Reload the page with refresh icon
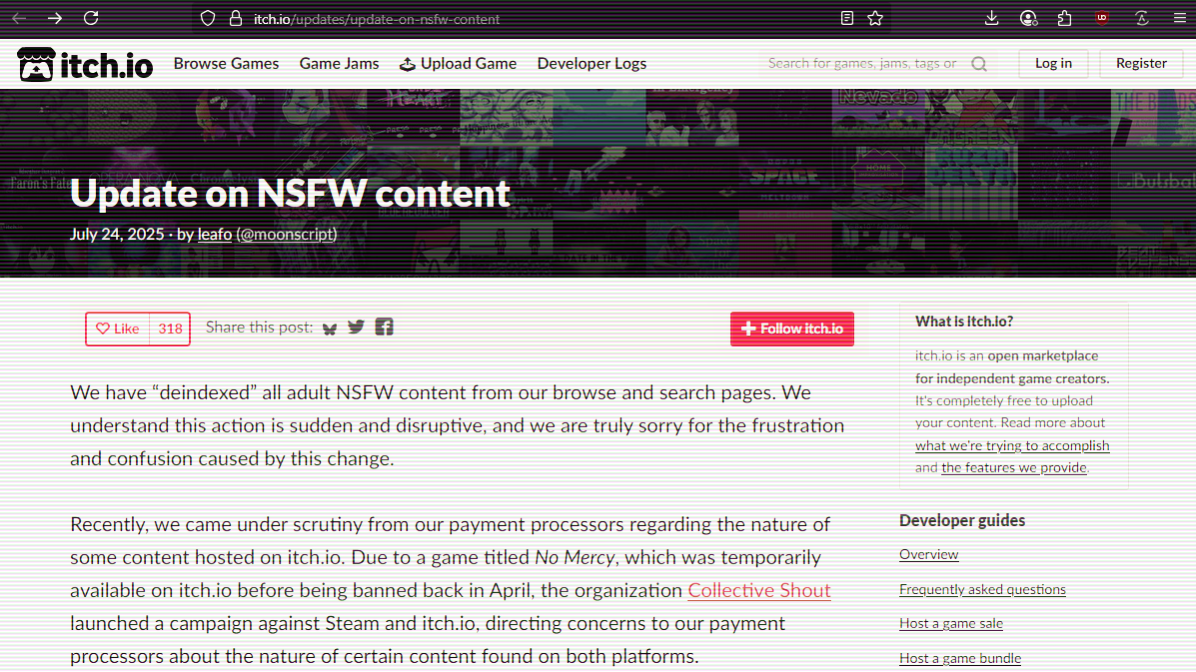Image resolution: width=1196 pixels, height=672 pixels. 91,18
